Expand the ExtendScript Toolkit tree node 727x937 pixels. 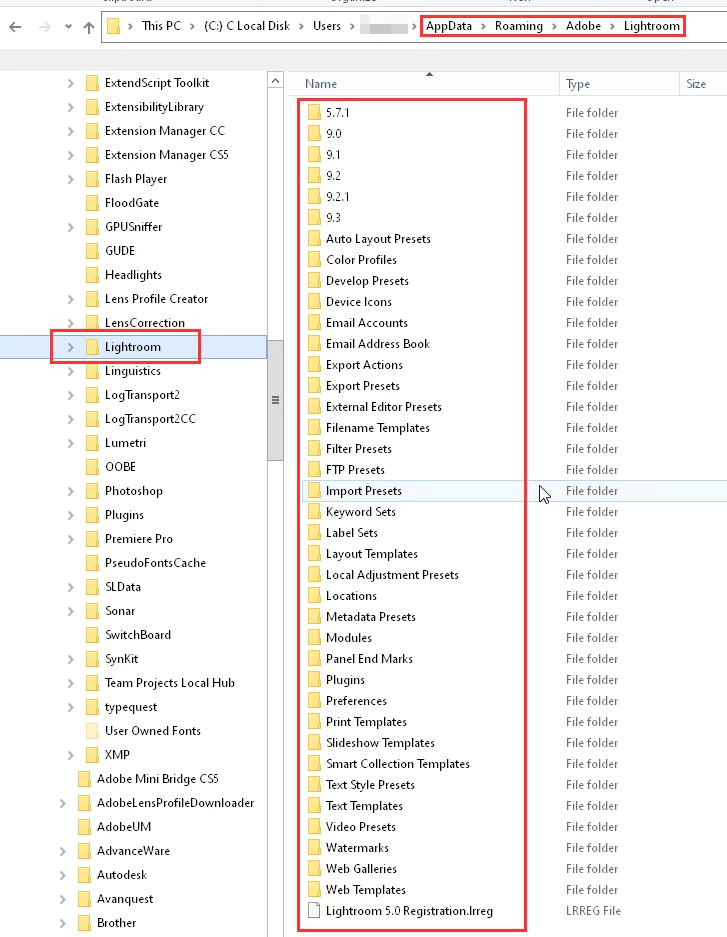coord(70,83)
